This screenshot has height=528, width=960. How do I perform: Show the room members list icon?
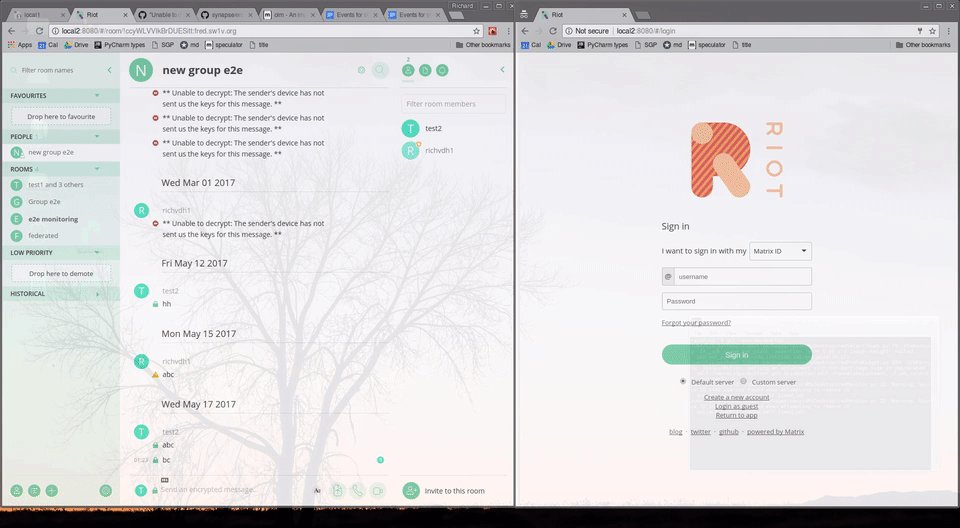click(x=408, y=70)
